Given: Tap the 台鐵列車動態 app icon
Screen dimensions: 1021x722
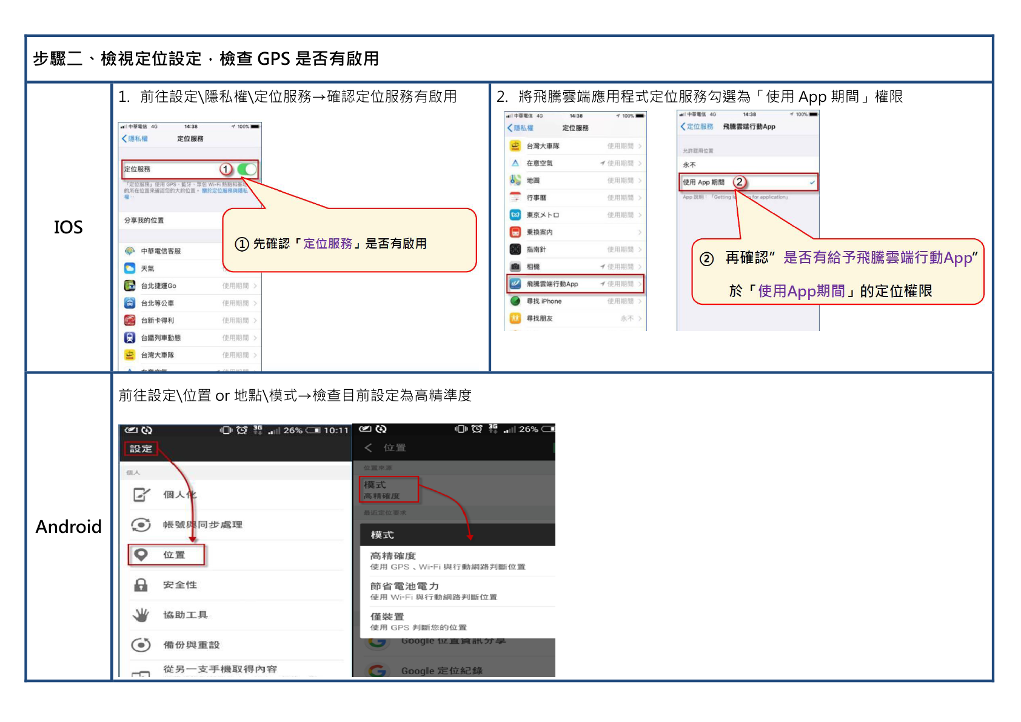Looking at the screenshot, I should [130, 338].
